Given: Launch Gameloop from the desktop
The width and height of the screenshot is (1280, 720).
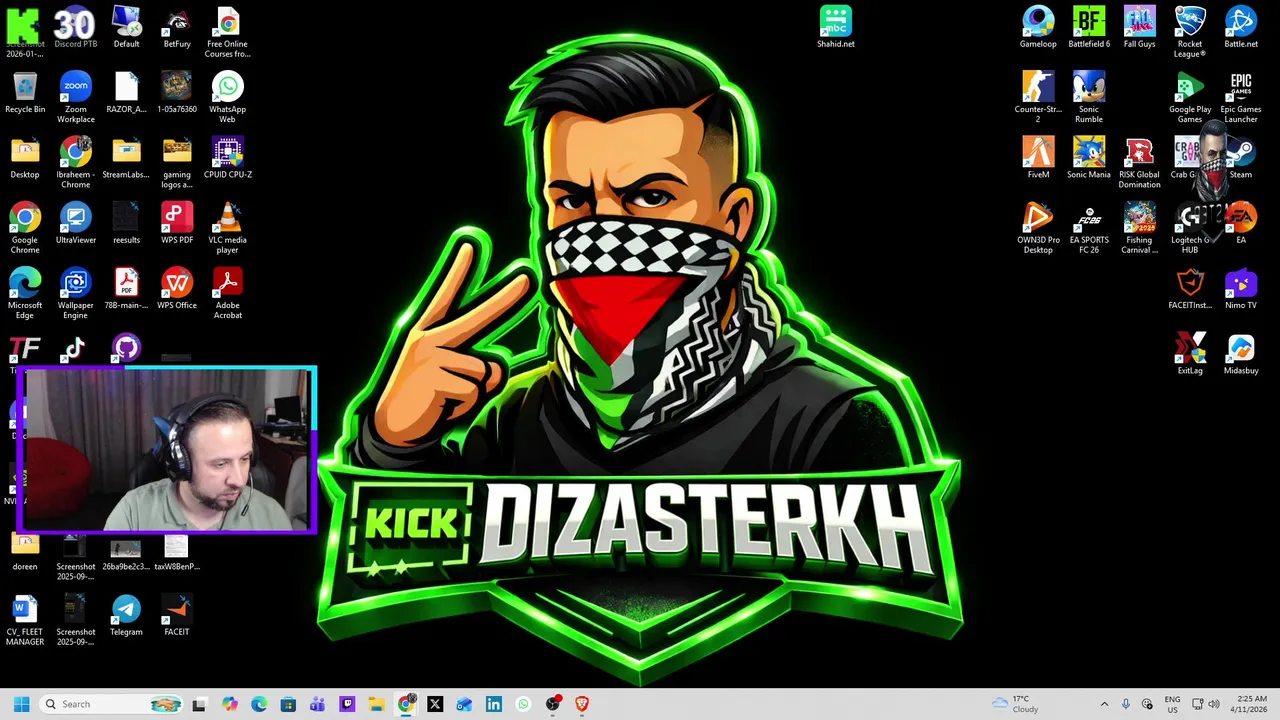Looking at the screenshot, I should (1038, 28).
